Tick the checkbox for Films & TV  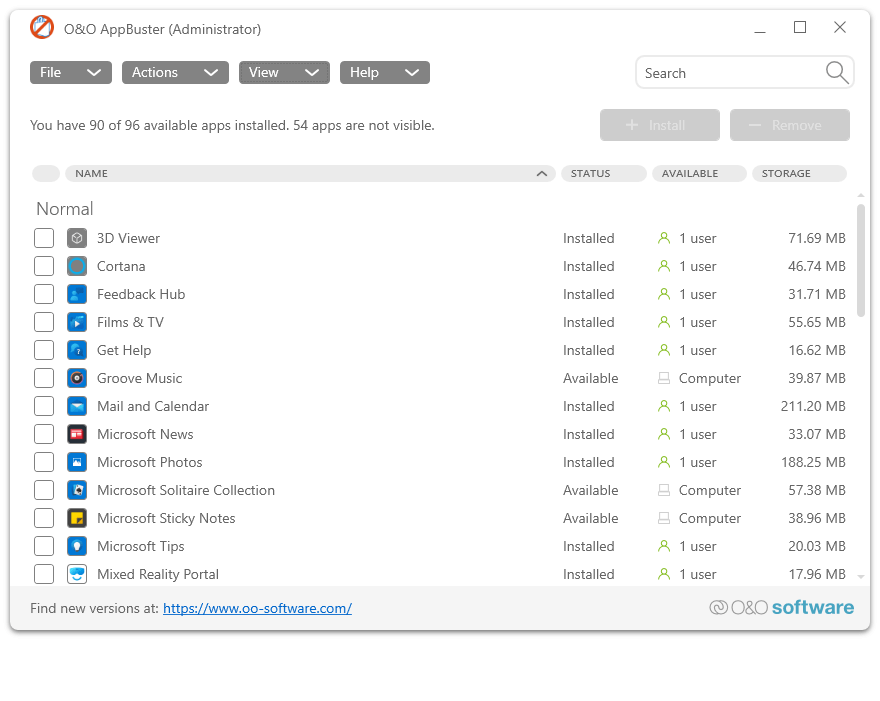[44, 322]
